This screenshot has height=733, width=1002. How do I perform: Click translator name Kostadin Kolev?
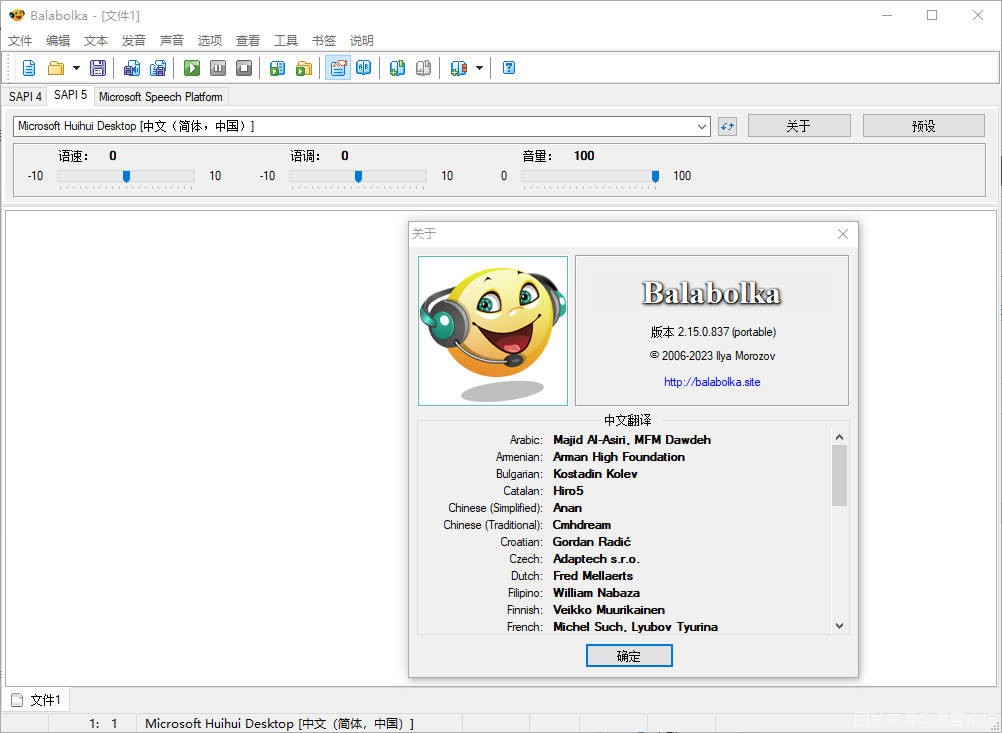(595, 474)
